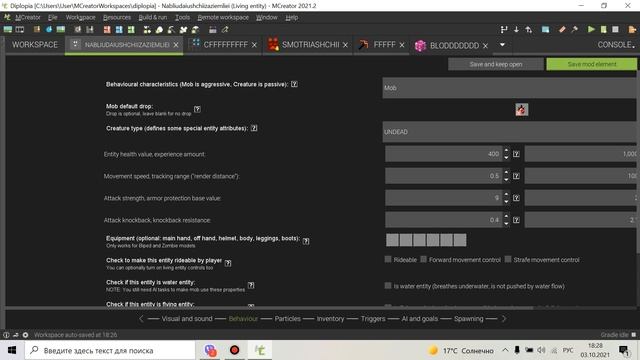The width and height of the screenshot is (640, 360).
Task: Go to Spawning section
Action: [x=469, y=319]
